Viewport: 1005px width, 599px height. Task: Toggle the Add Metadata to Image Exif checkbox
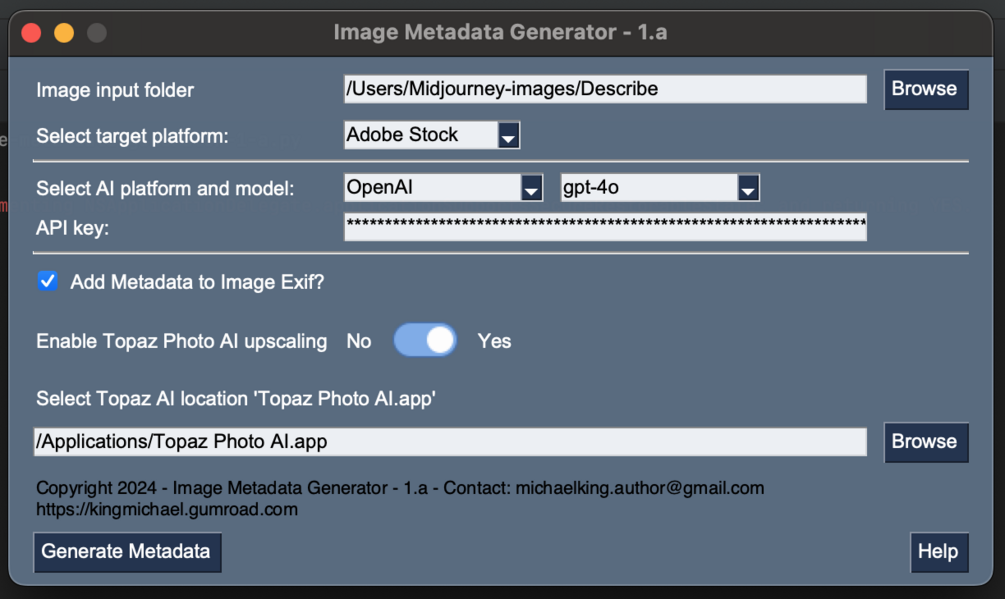[47, 282]
